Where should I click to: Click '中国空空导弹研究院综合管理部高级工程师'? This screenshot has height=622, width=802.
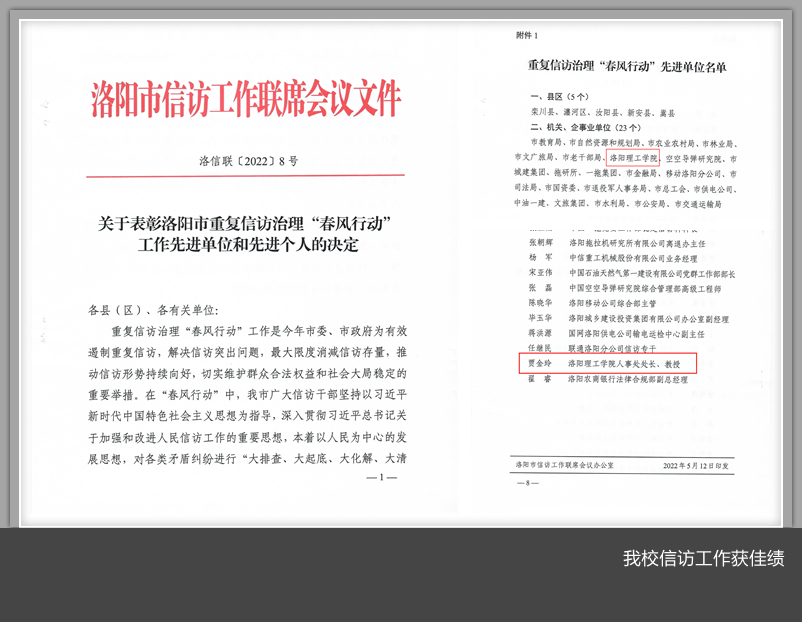click(645, 288)
